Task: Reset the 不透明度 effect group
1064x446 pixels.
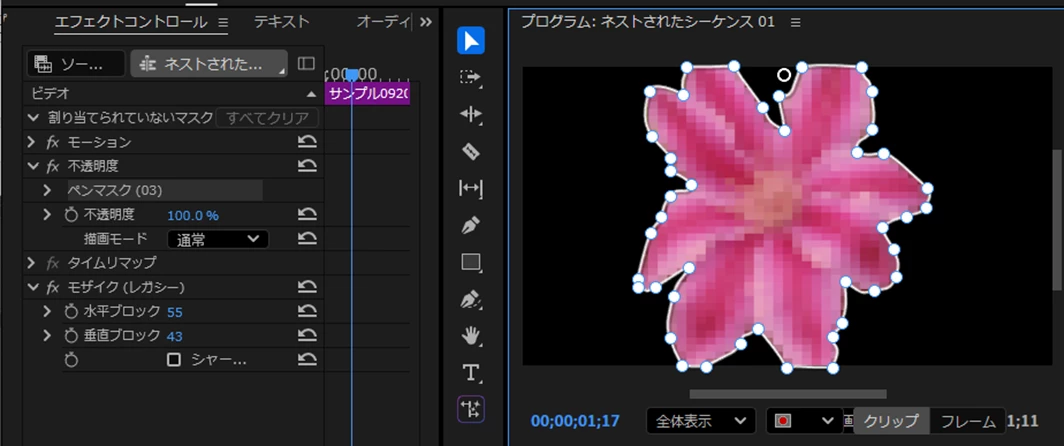Action: (307, 166)
